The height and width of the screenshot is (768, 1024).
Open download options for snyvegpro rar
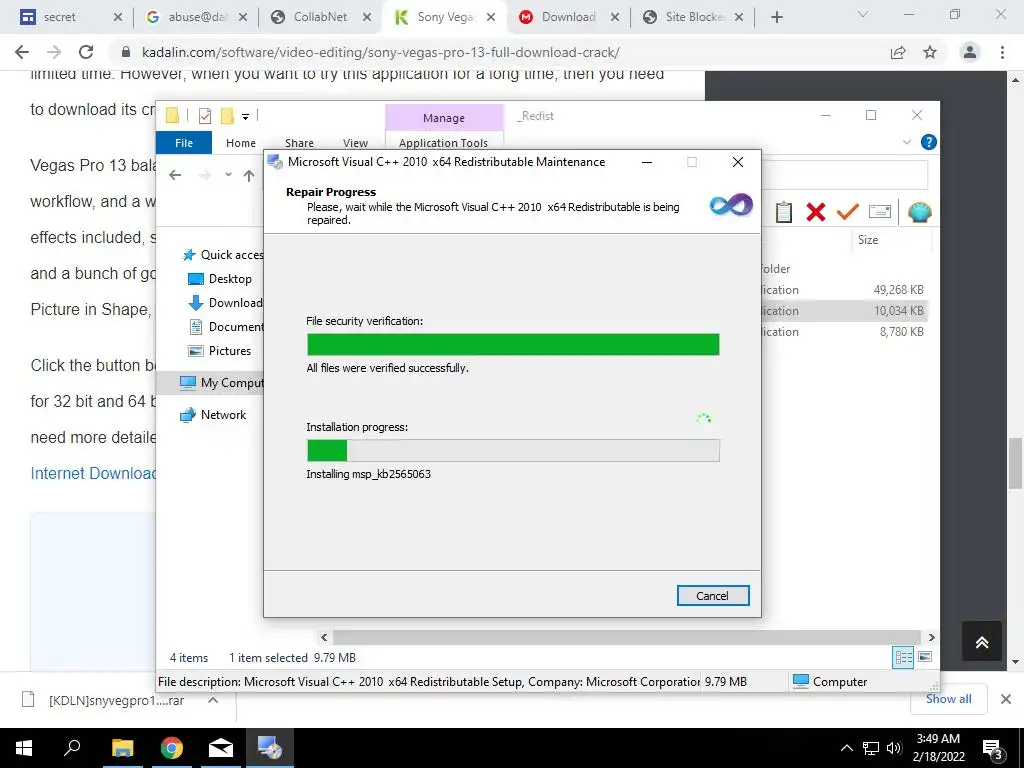tap(212, 700)
